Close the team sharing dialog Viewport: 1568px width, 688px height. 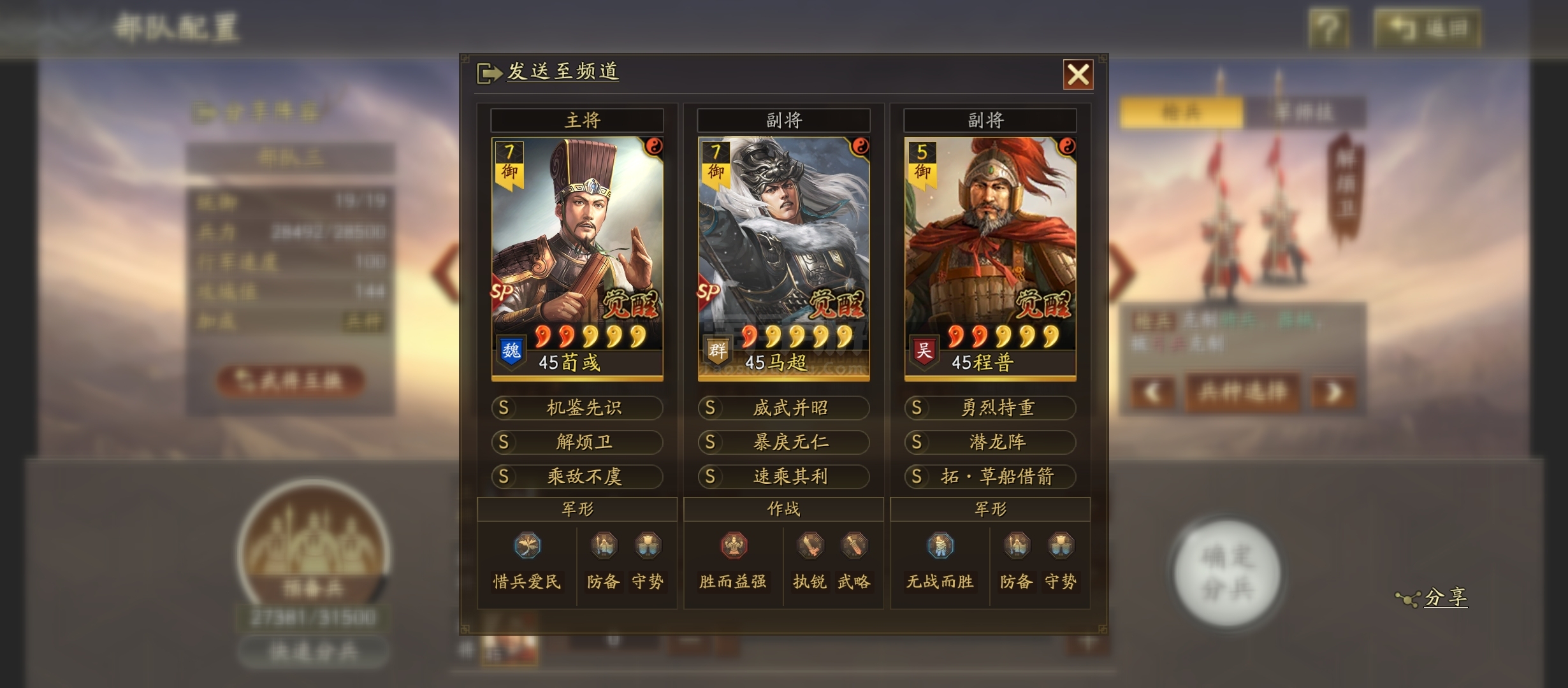(x=1078, y=75)
